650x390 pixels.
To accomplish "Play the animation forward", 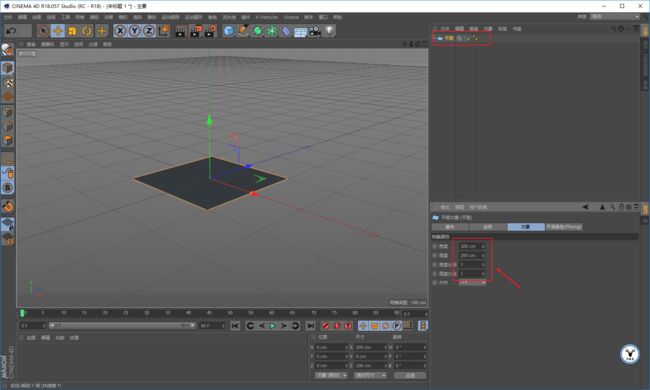I will [x=272, y=326].
